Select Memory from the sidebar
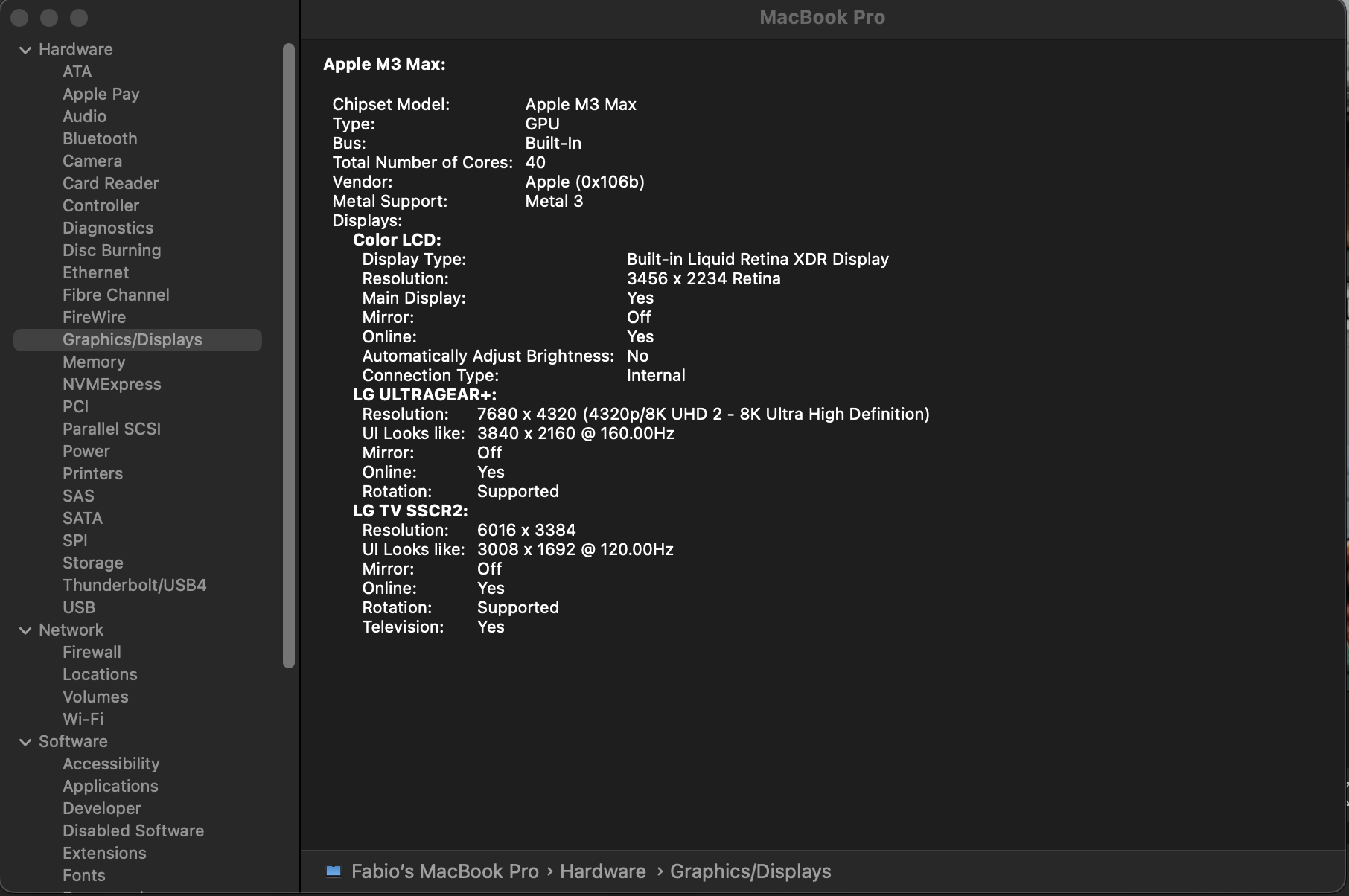 [94, 362]
